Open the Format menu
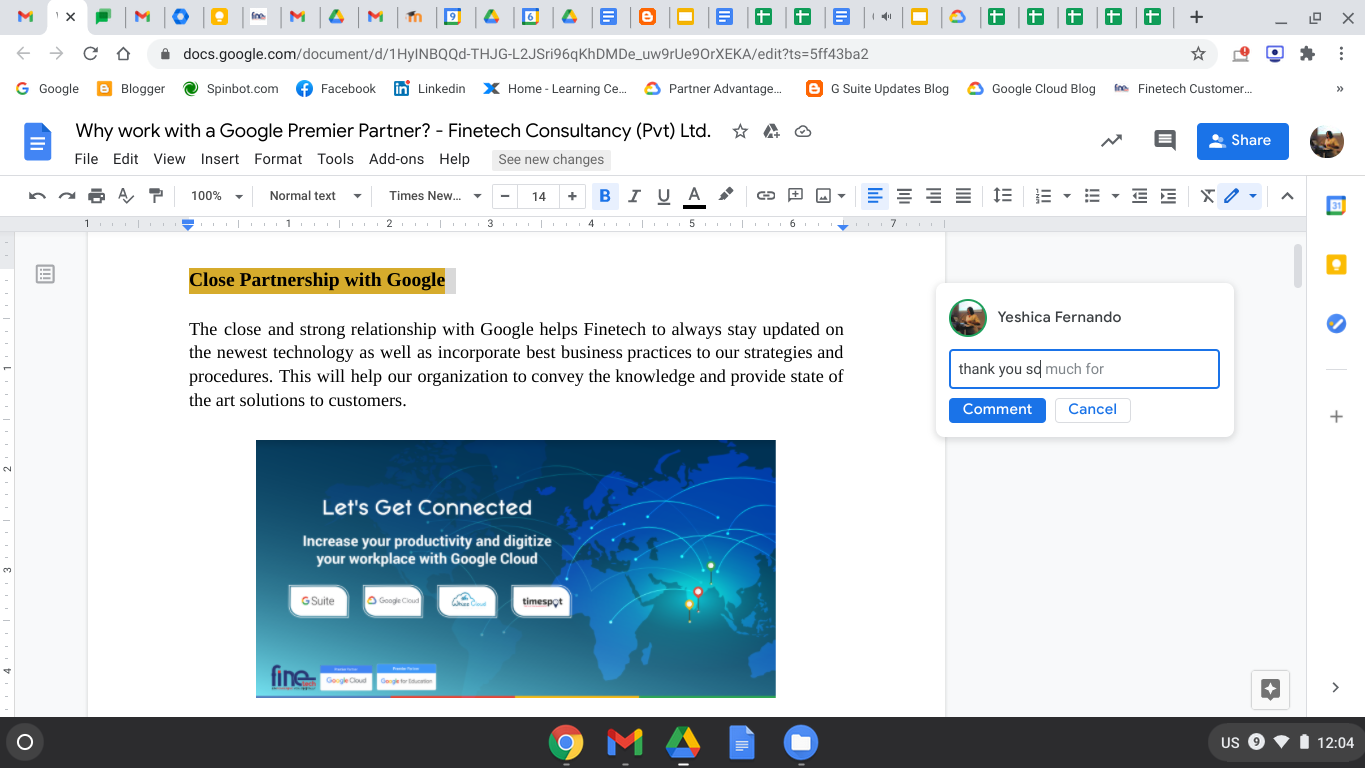Image resolution: width=1365 pixels, height=768 pixels. [278, 159]
